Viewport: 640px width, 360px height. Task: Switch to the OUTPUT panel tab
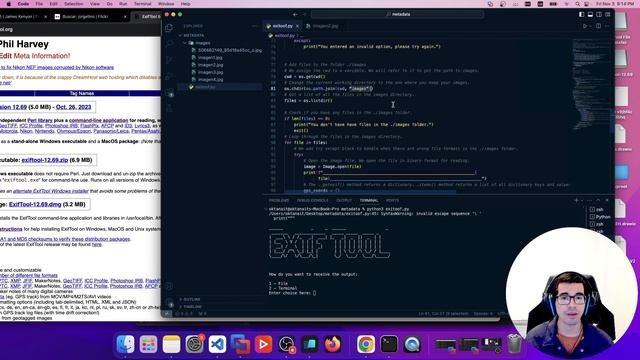pos(344,200)
